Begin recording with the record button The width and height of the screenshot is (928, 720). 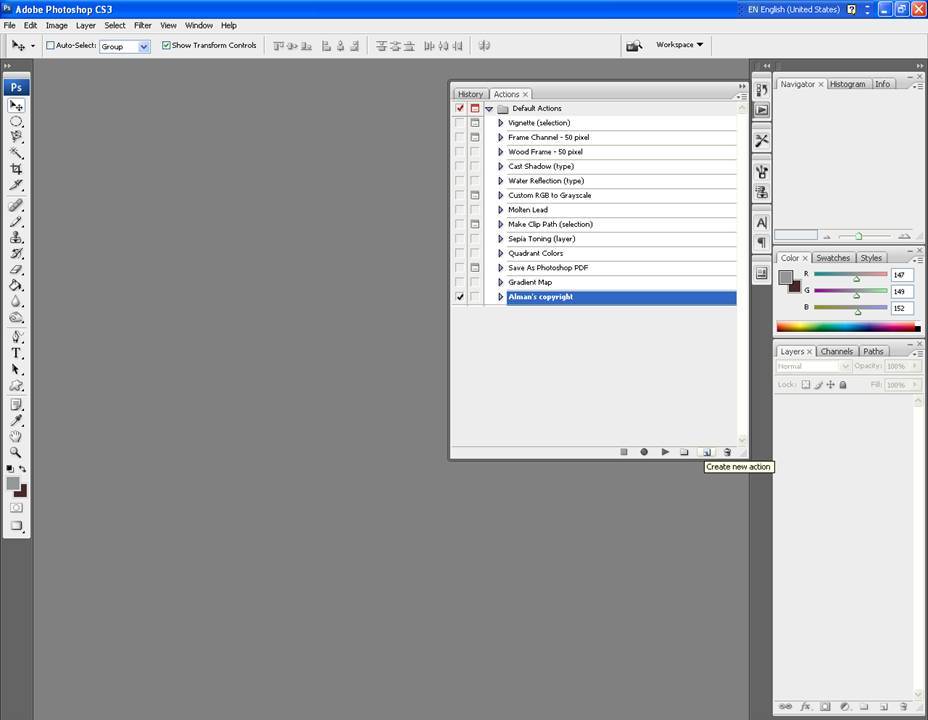point(644,452)
